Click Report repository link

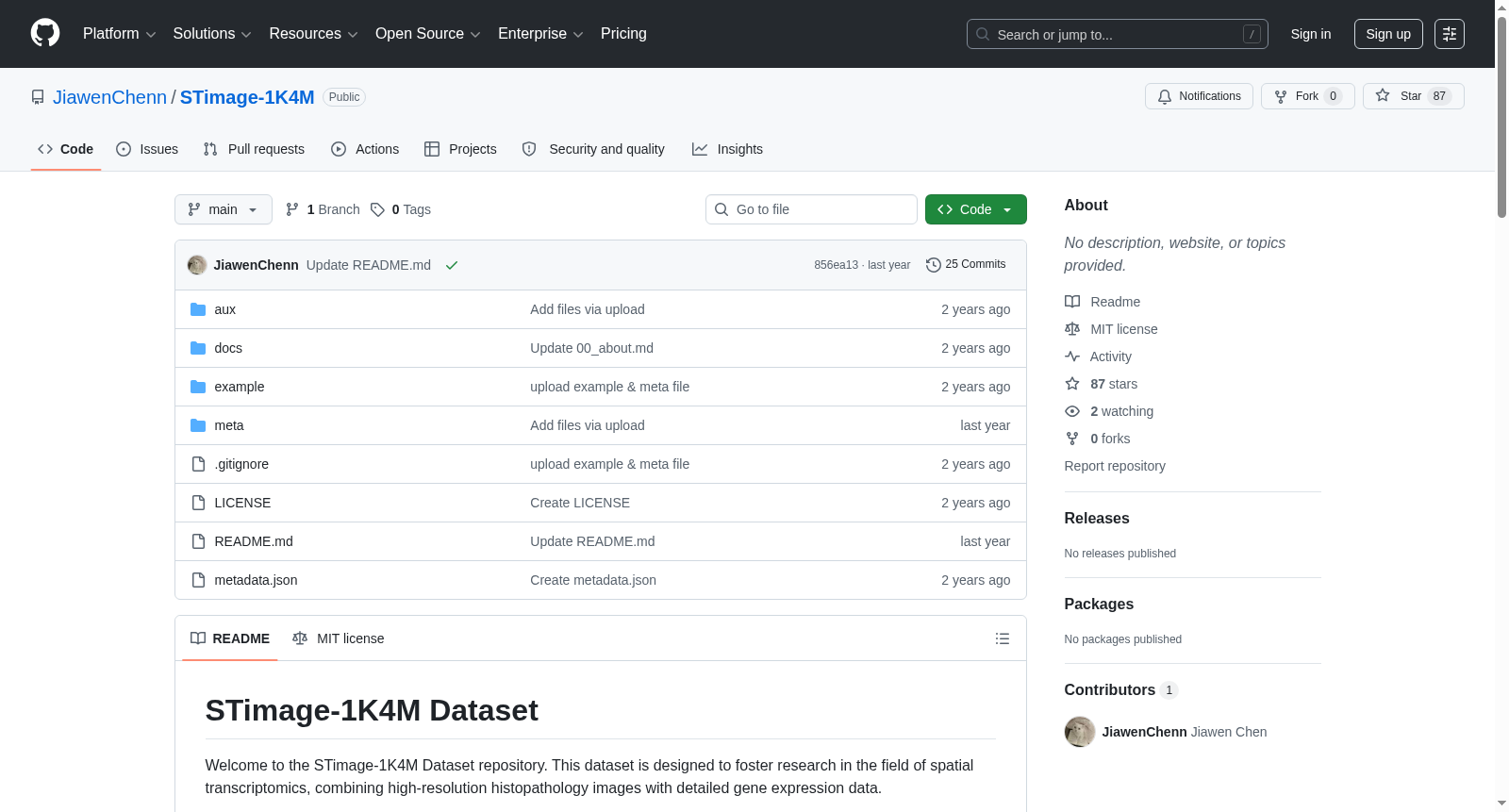coord(1115,466)
